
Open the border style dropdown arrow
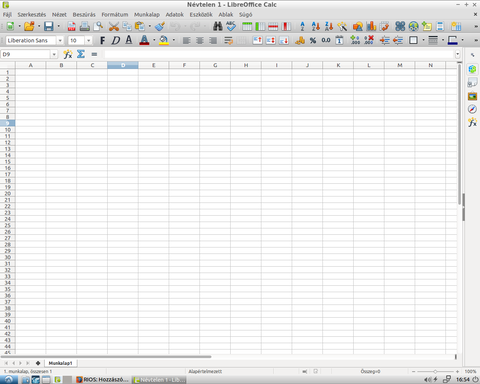[x=443, y=40]
